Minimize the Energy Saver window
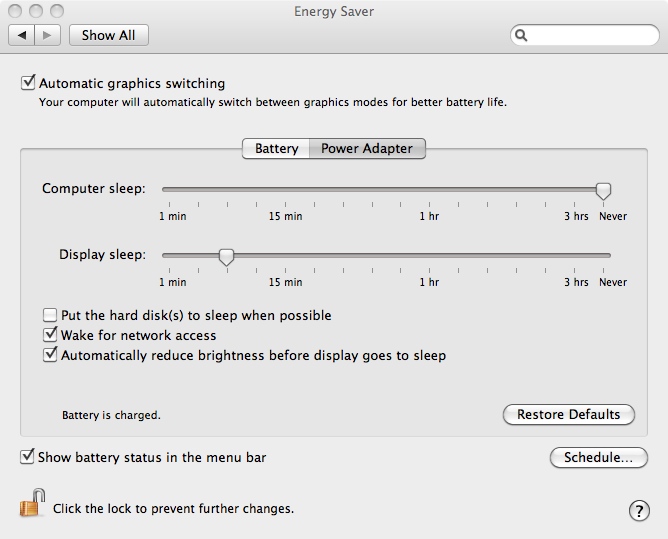The height and width of the screenshot is (539, 668). click(36, 10)
